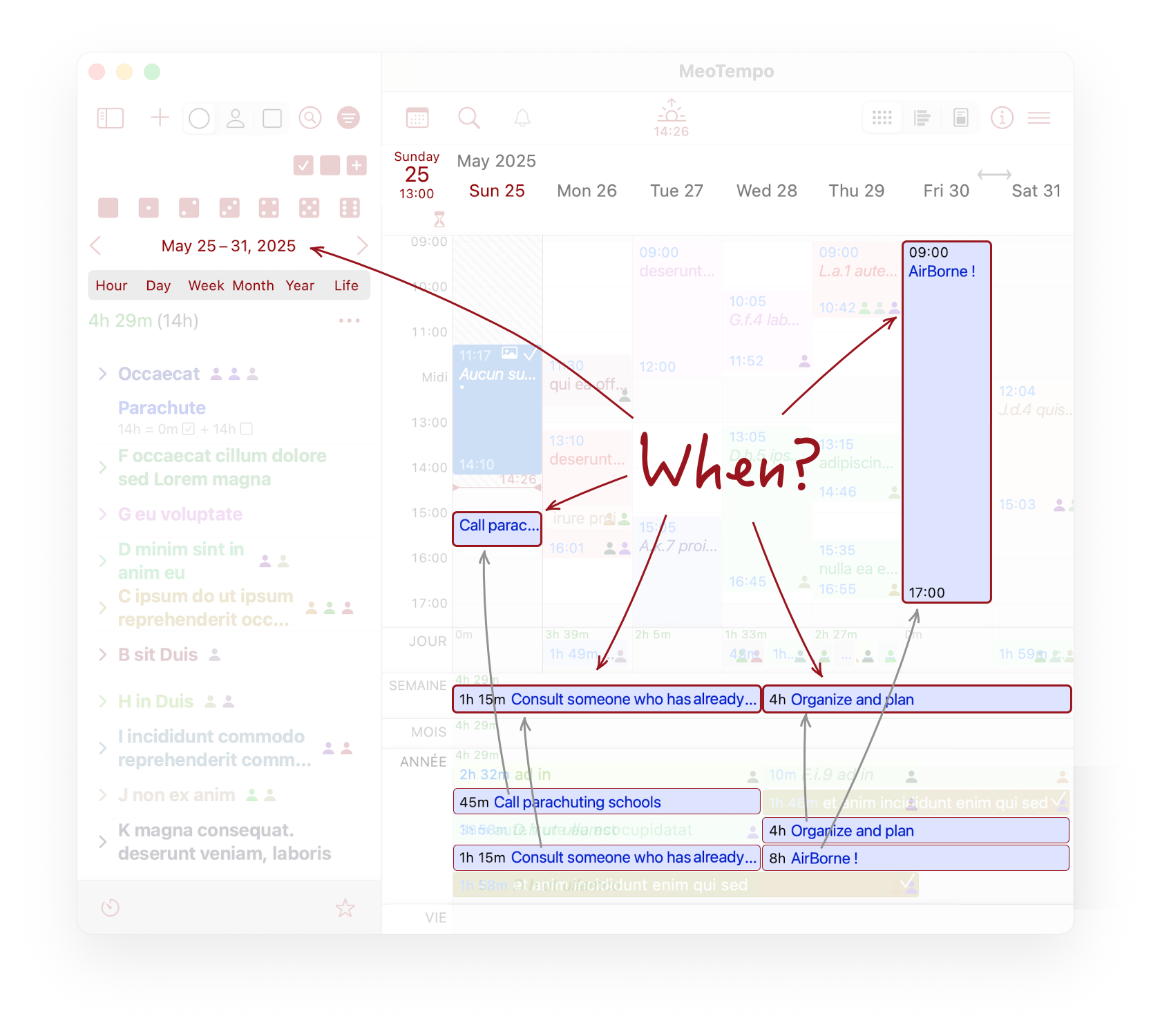Open the magnifier search icon in toolbar
The height and width of the screenshot is (1036, 1151).
[469, 118]
